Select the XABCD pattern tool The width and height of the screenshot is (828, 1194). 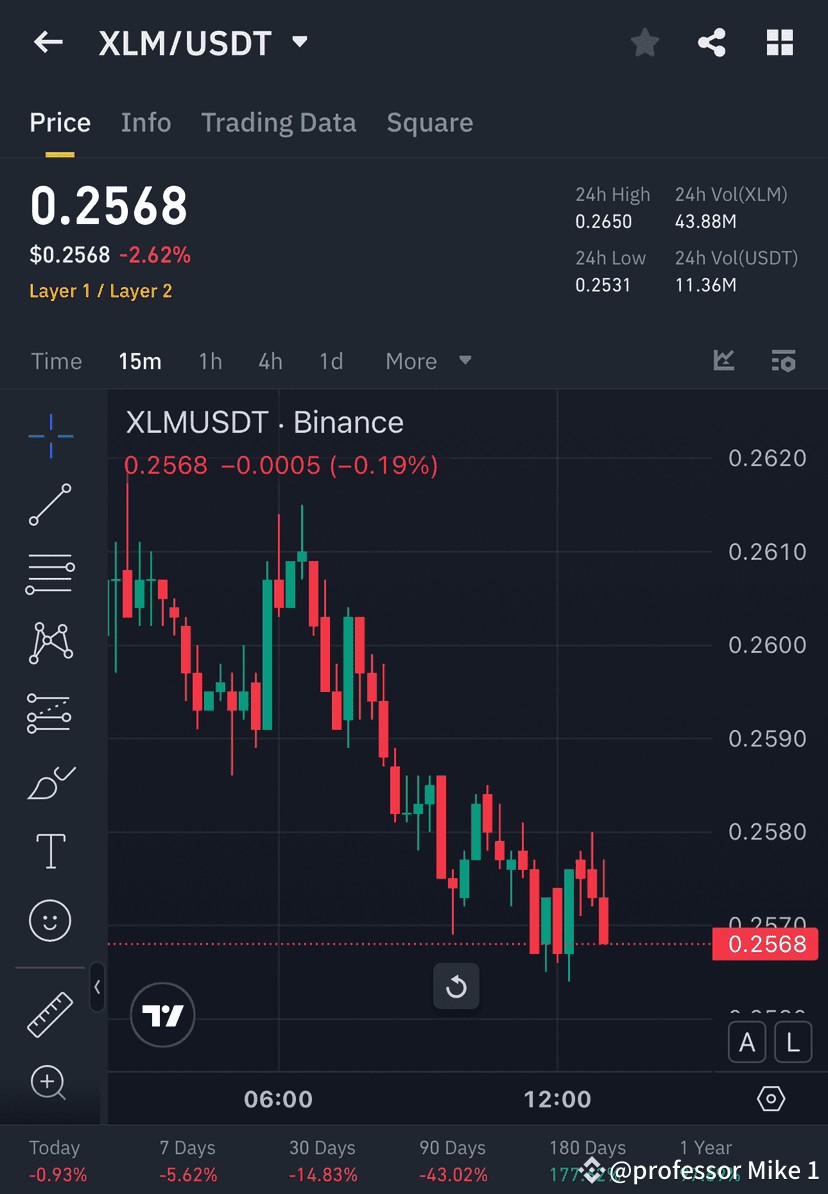(50, 643)
